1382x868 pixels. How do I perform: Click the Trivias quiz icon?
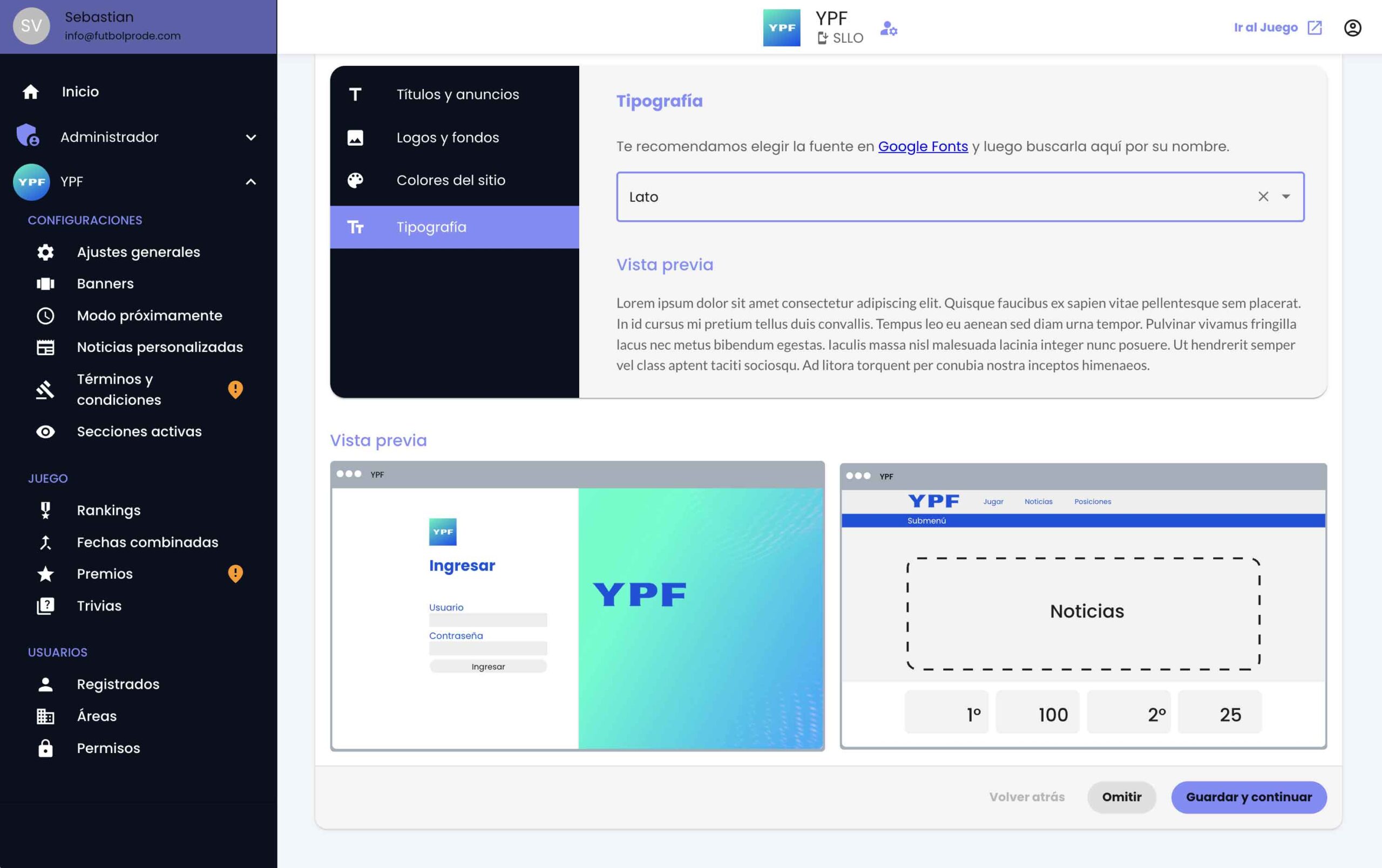(x=45, y=606)
